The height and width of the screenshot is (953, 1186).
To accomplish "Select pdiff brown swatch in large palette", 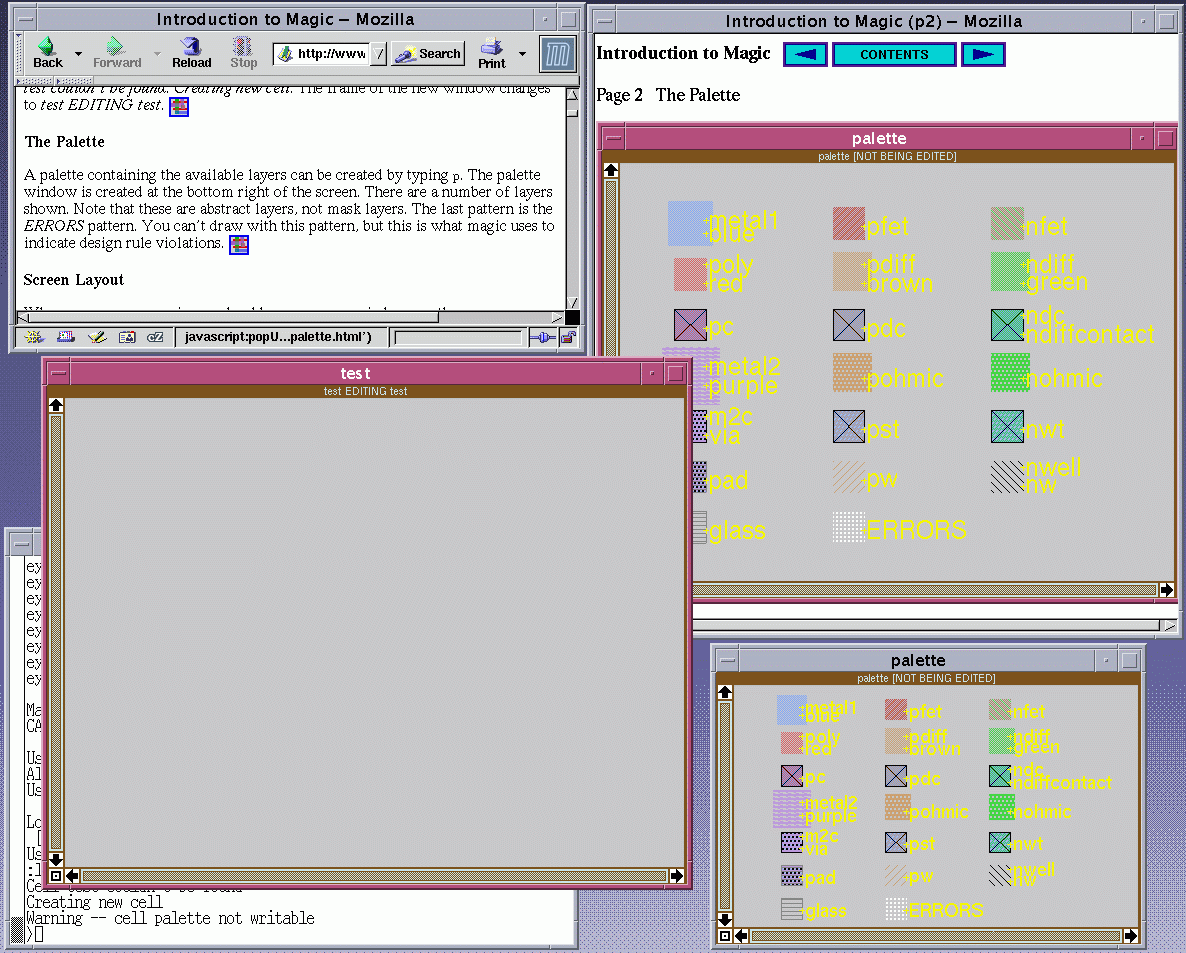I will pos(852,272).
